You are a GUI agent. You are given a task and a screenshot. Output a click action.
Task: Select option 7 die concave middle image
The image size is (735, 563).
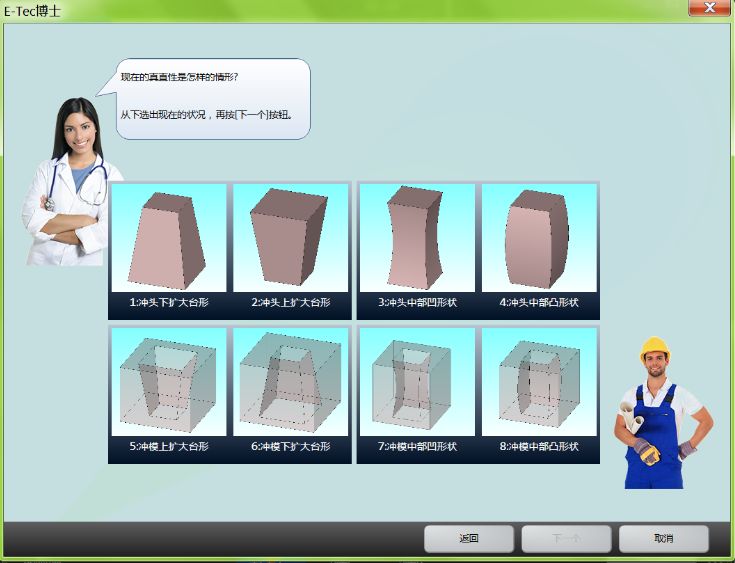point(417,382)
